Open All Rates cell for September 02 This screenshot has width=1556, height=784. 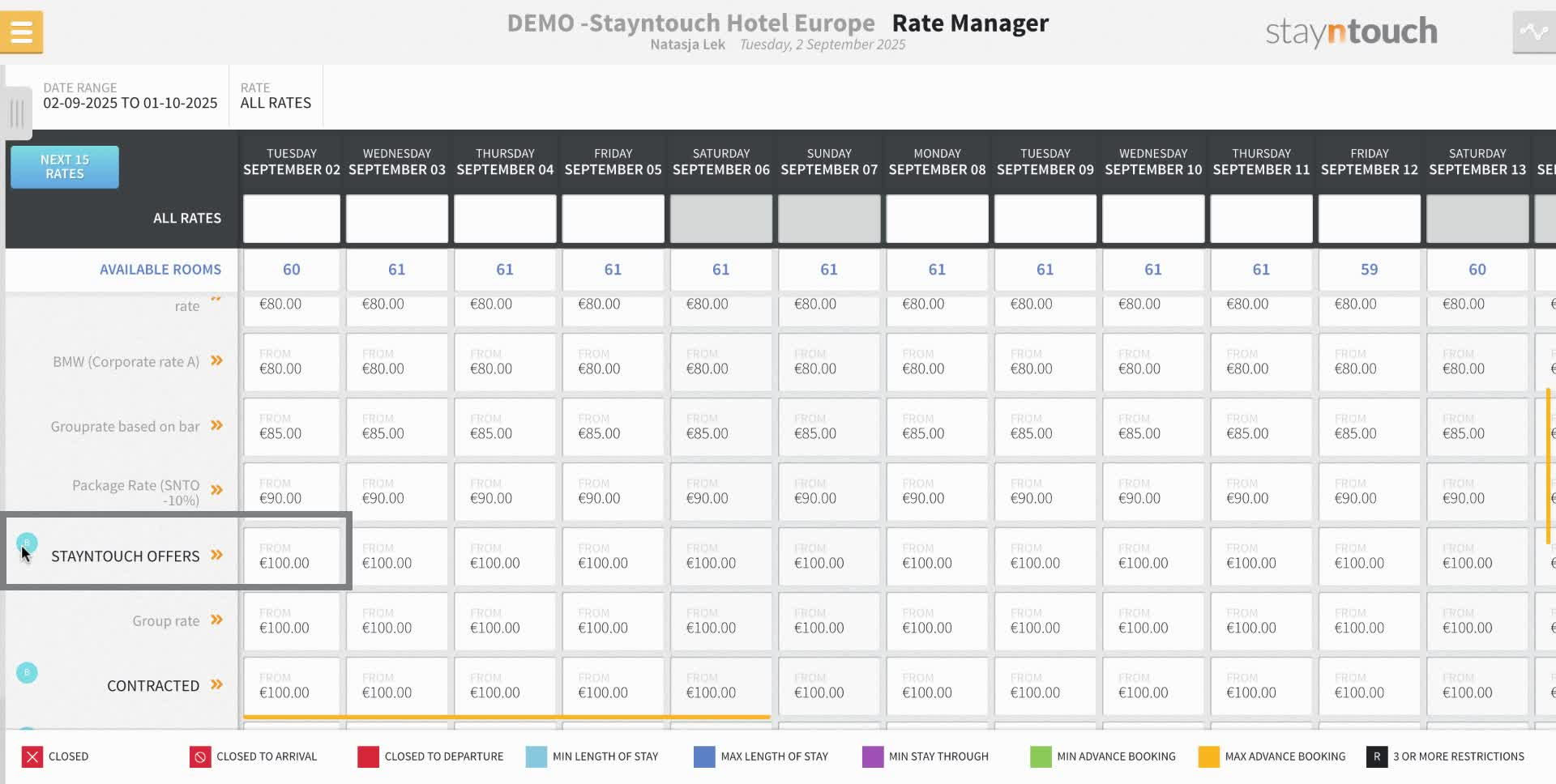[292, 219]
